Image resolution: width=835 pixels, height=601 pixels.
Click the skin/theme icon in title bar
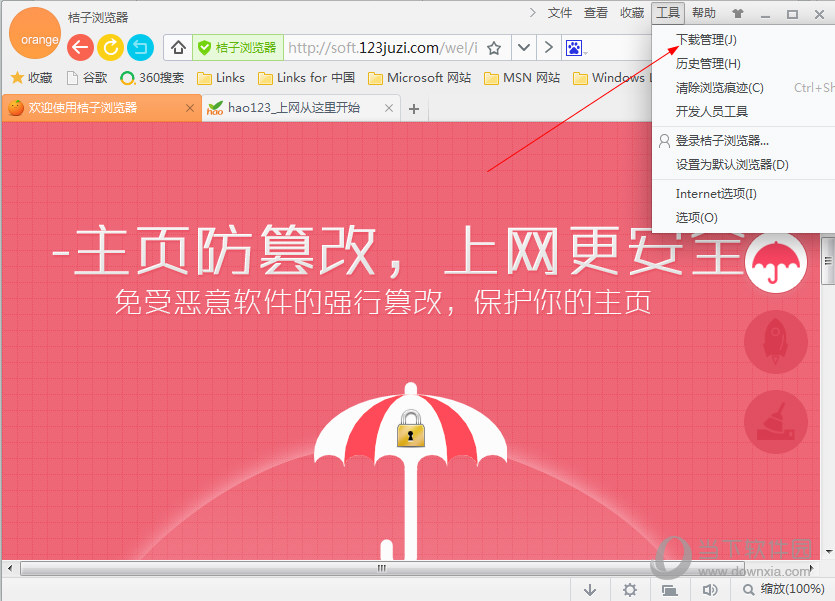736,13
